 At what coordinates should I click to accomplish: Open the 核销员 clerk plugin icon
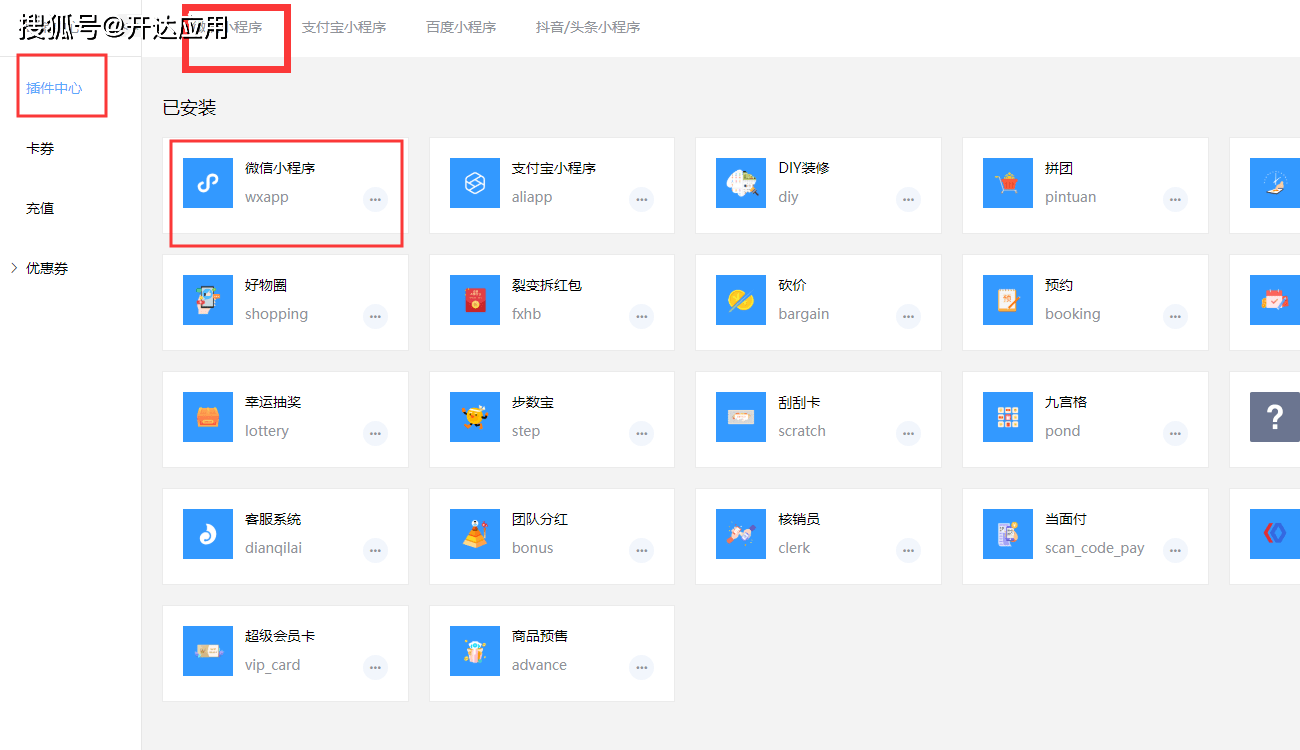(741, 534)
